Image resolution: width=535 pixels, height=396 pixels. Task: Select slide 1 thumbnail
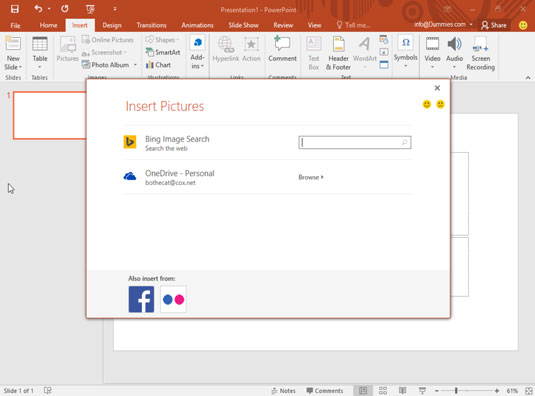point(49,115)
